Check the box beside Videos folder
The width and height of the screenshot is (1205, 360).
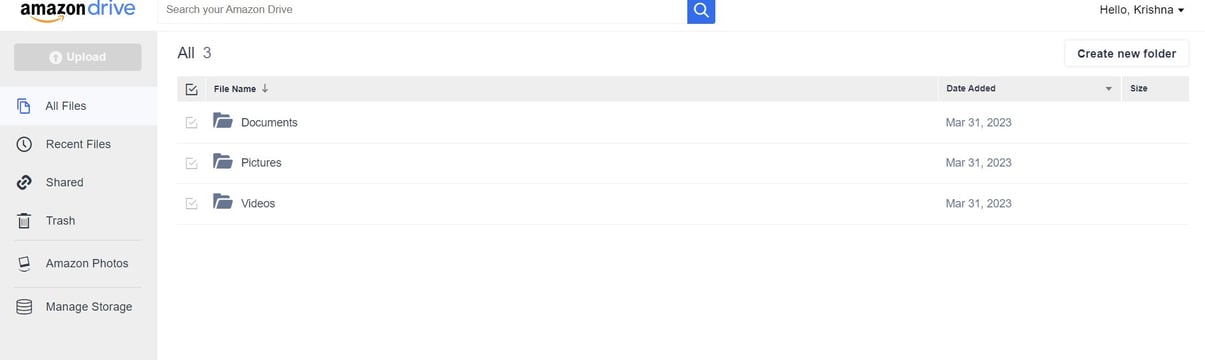click(x=192, y=204)
